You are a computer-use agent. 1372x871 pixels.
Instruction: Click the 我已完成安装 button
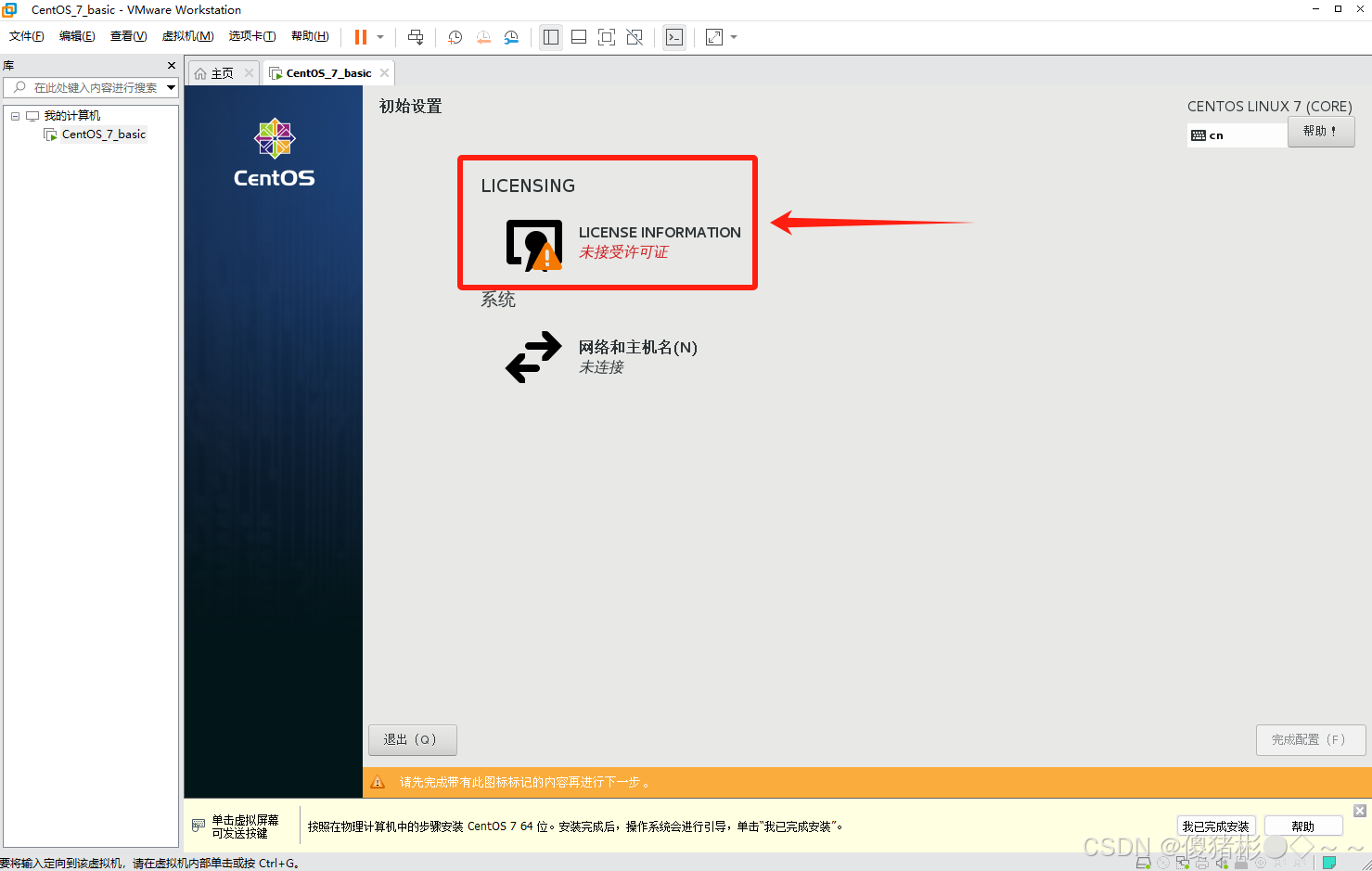[x=1216, y=826]
